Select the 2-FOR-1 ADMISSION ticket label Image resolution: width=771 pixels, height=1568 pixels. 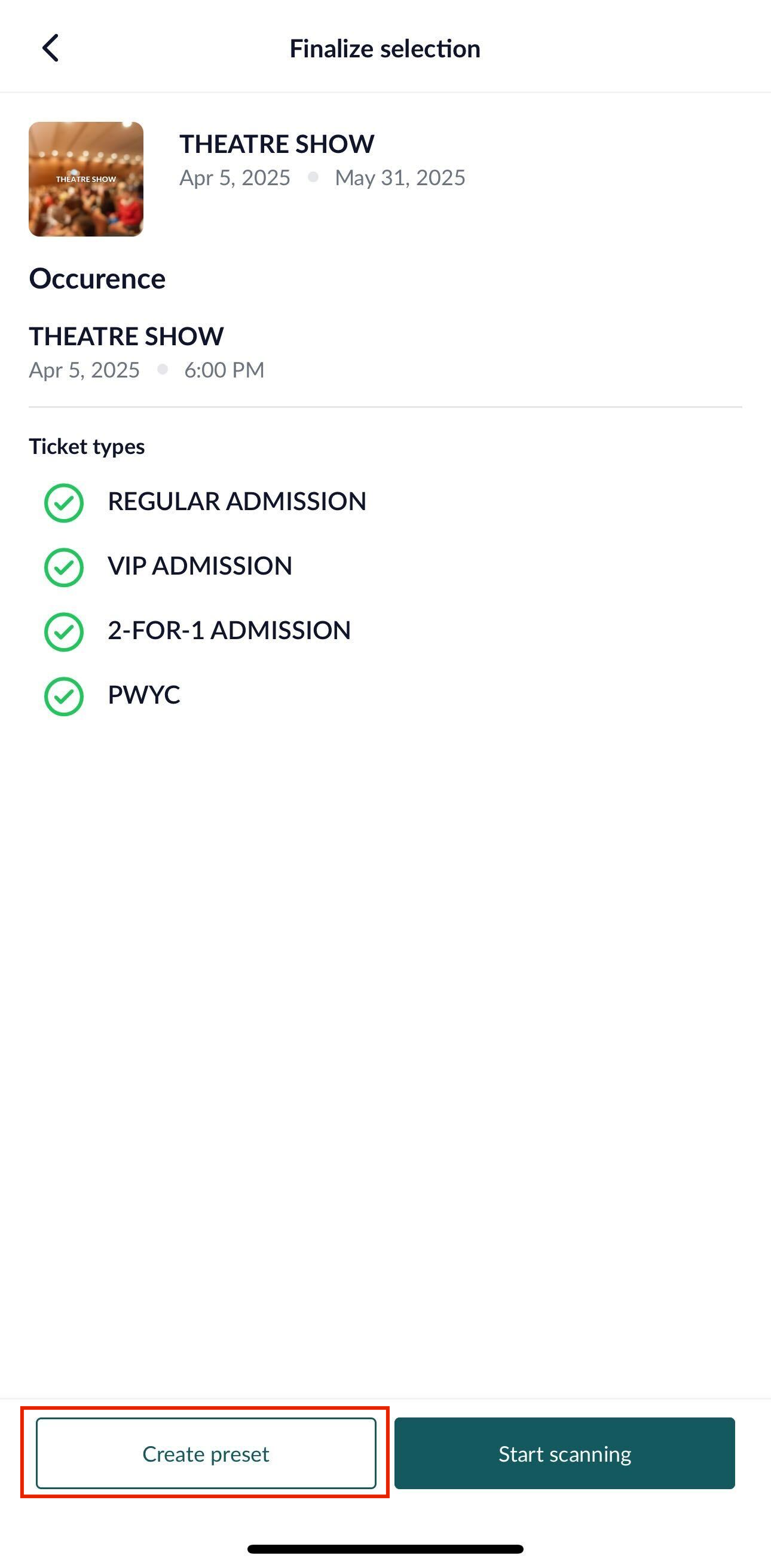(x=229, y=631)
